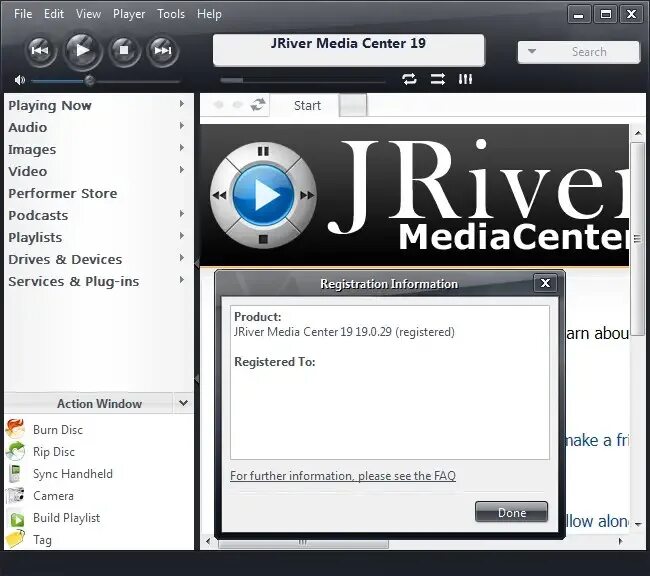
Task: Collapse the Action Window chevron
Action: point(183,403)
